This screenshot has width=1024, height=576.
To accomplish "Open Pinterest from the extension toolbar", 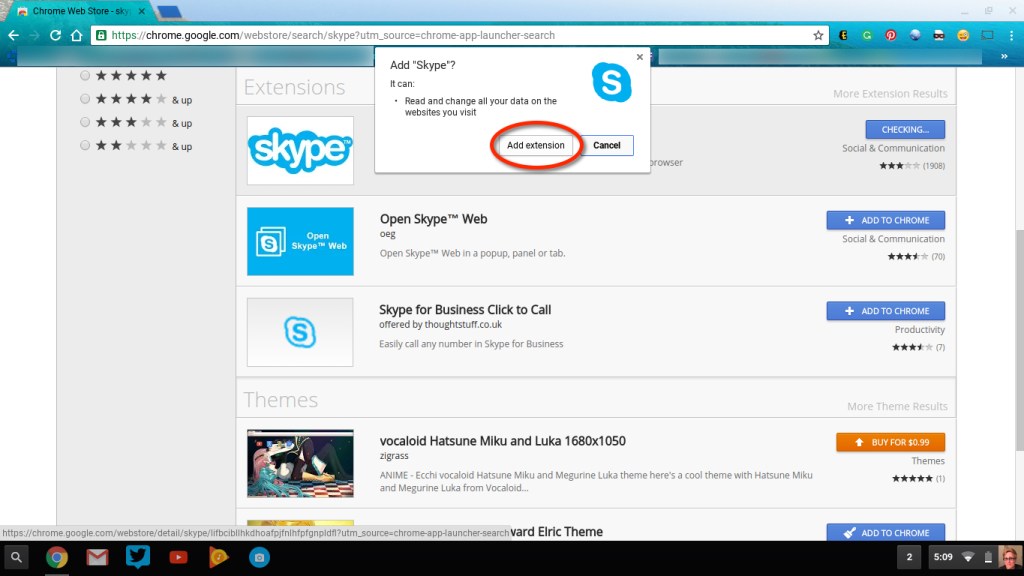I will 890,34.
